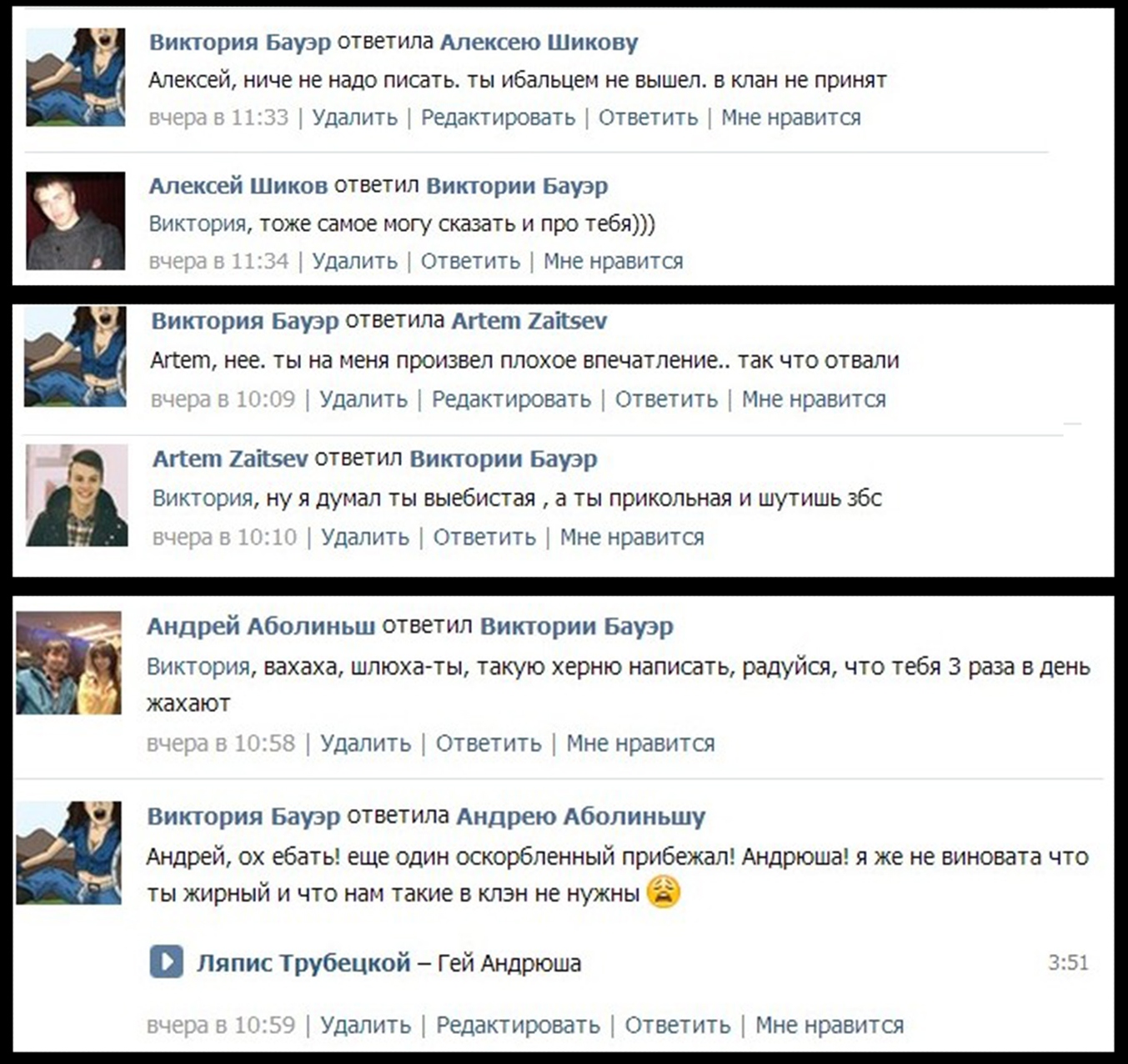The height and width of the screenshot is (1064, 1128).
Task: Reply to the 10:58 comment
Action: point(489,743)
